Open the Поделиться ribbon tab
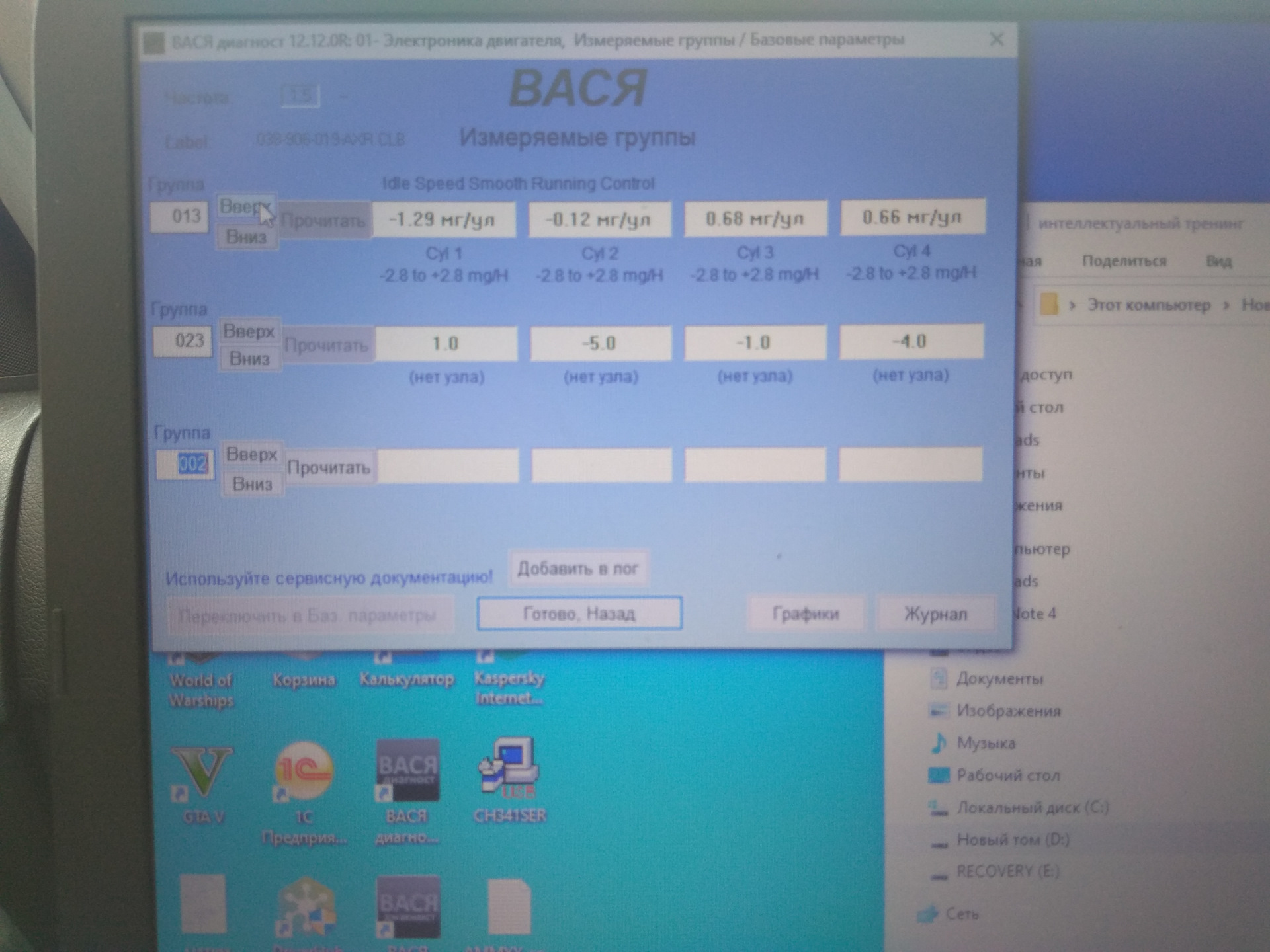This screenshot has height=952, width=1270. pyautogui.click(x=1124, y=261)
